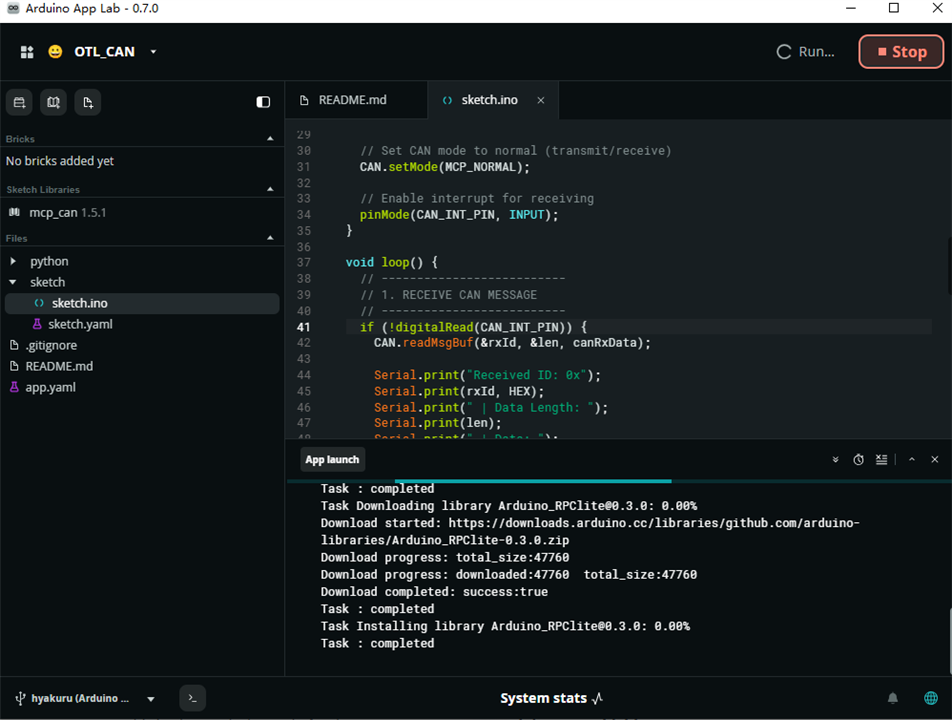Clear the console output icon
The image size is (952, 720).
(x=882, y=460)
